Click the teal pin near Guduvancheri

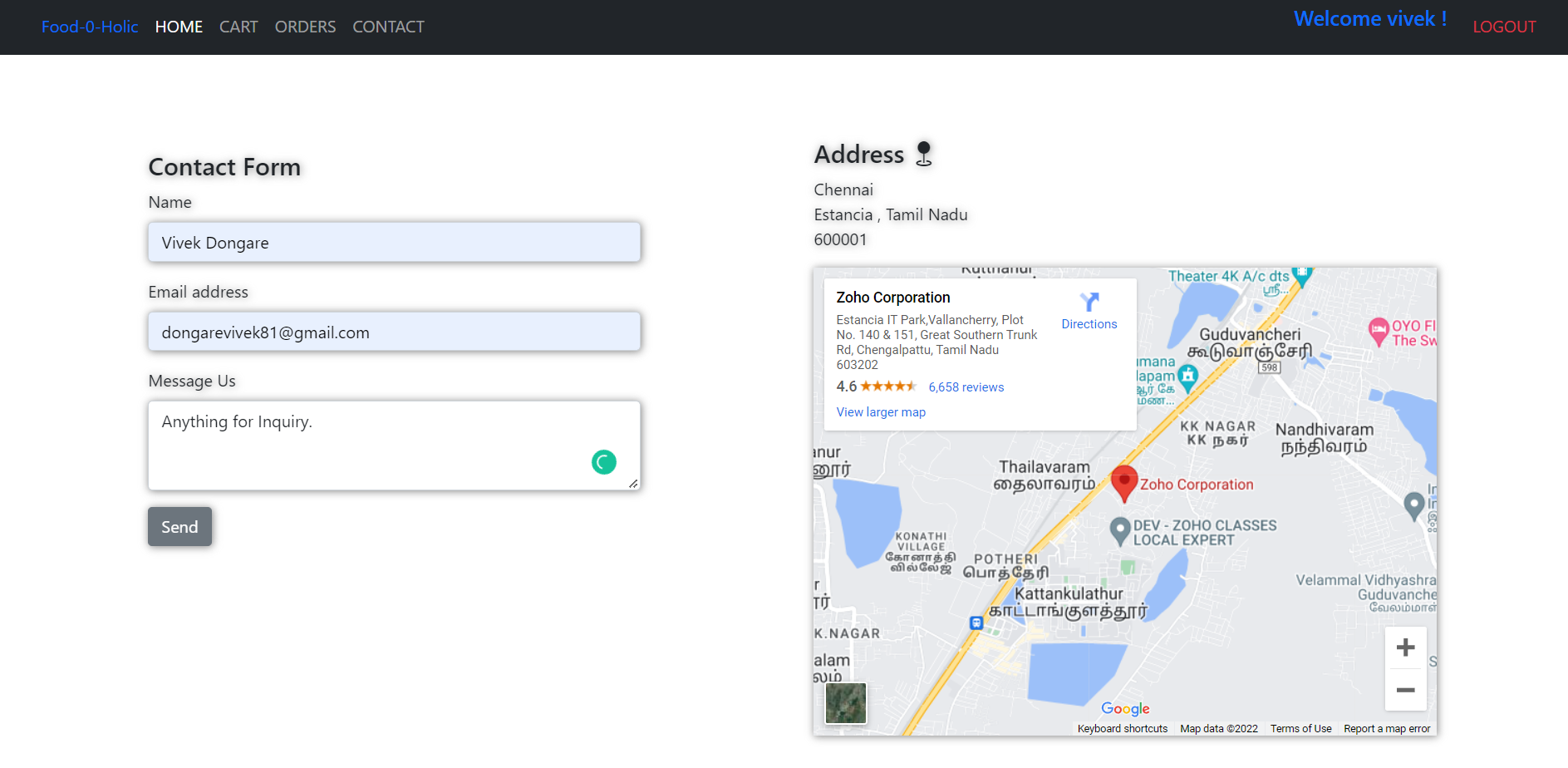pyautogui.click(x=1188, y=378)
